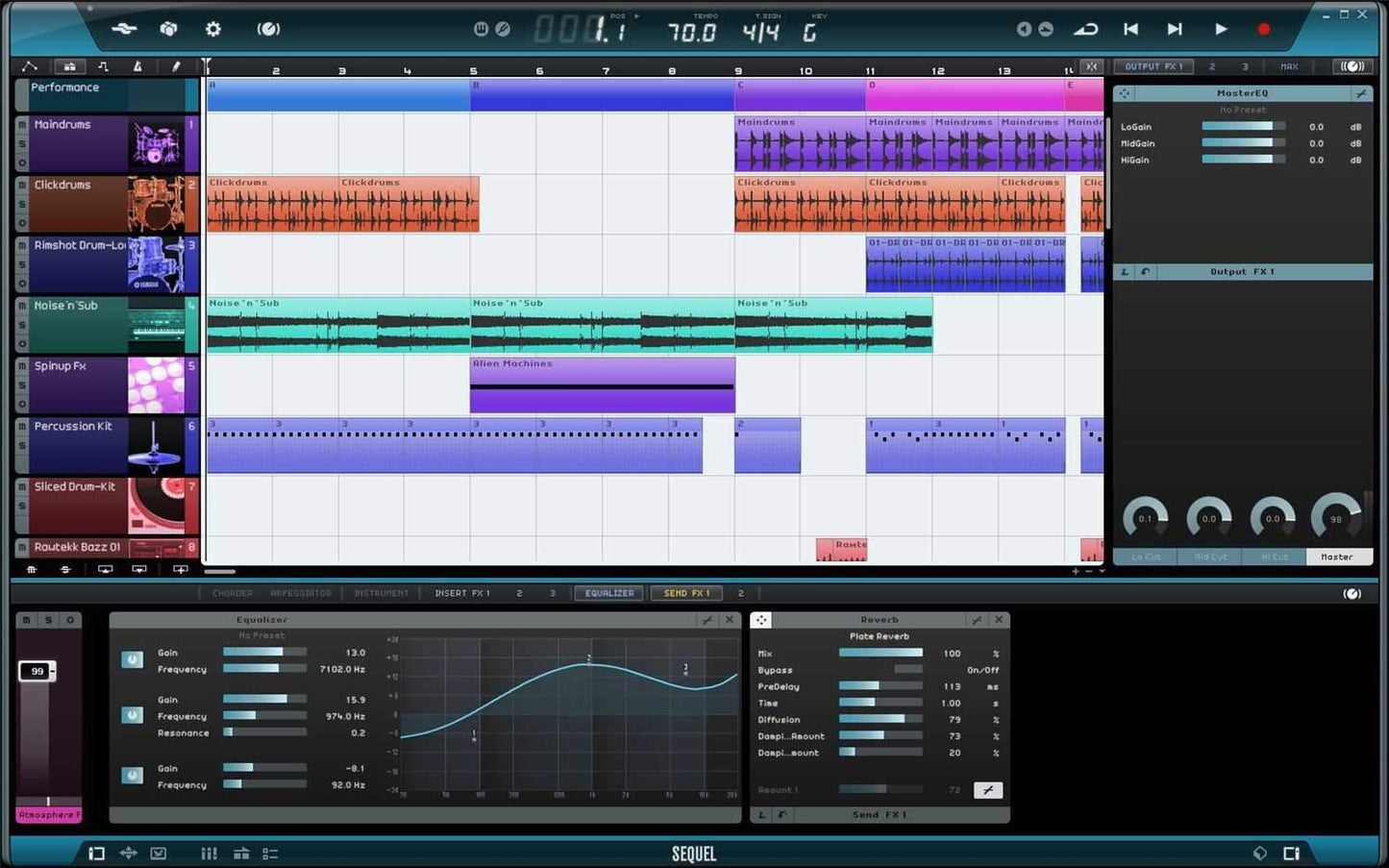1389x868 pixels.
Task: Close the Equalizer panel
Action: (x=730, y=620)
